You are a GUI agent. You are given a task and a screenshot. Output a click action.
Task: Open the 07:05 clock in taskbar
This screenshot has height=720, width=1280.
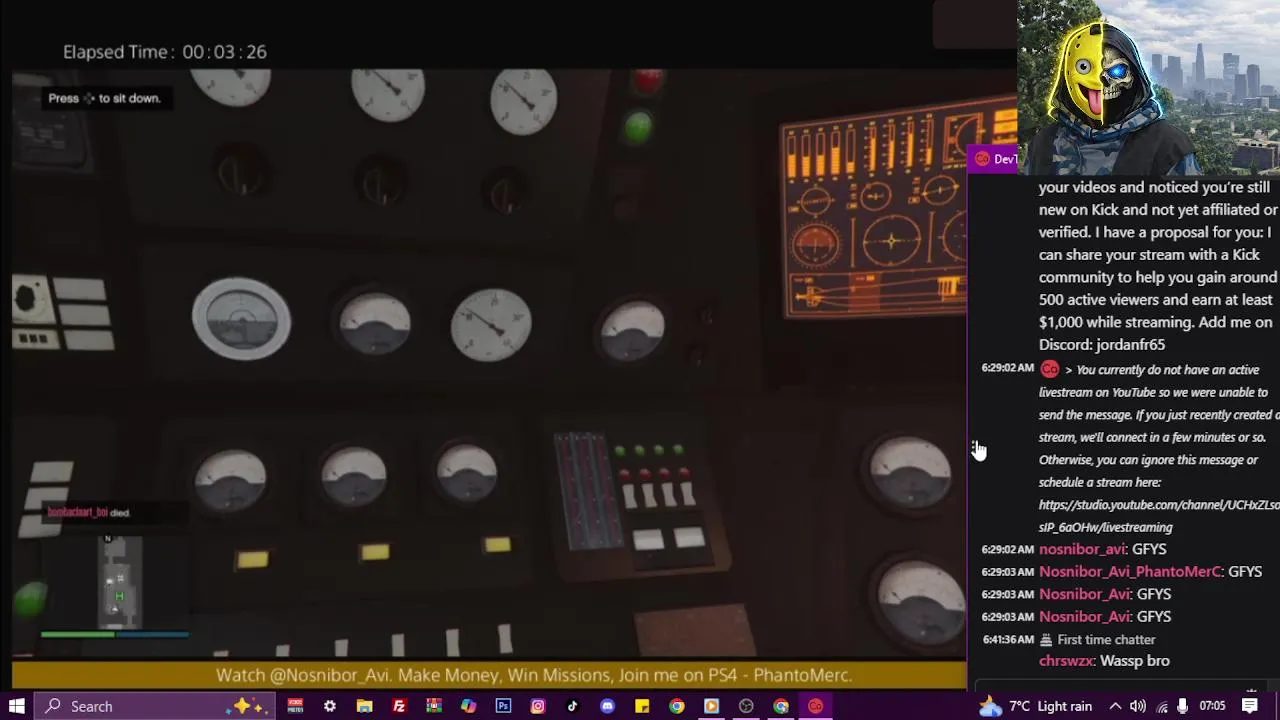[1212, 706]
